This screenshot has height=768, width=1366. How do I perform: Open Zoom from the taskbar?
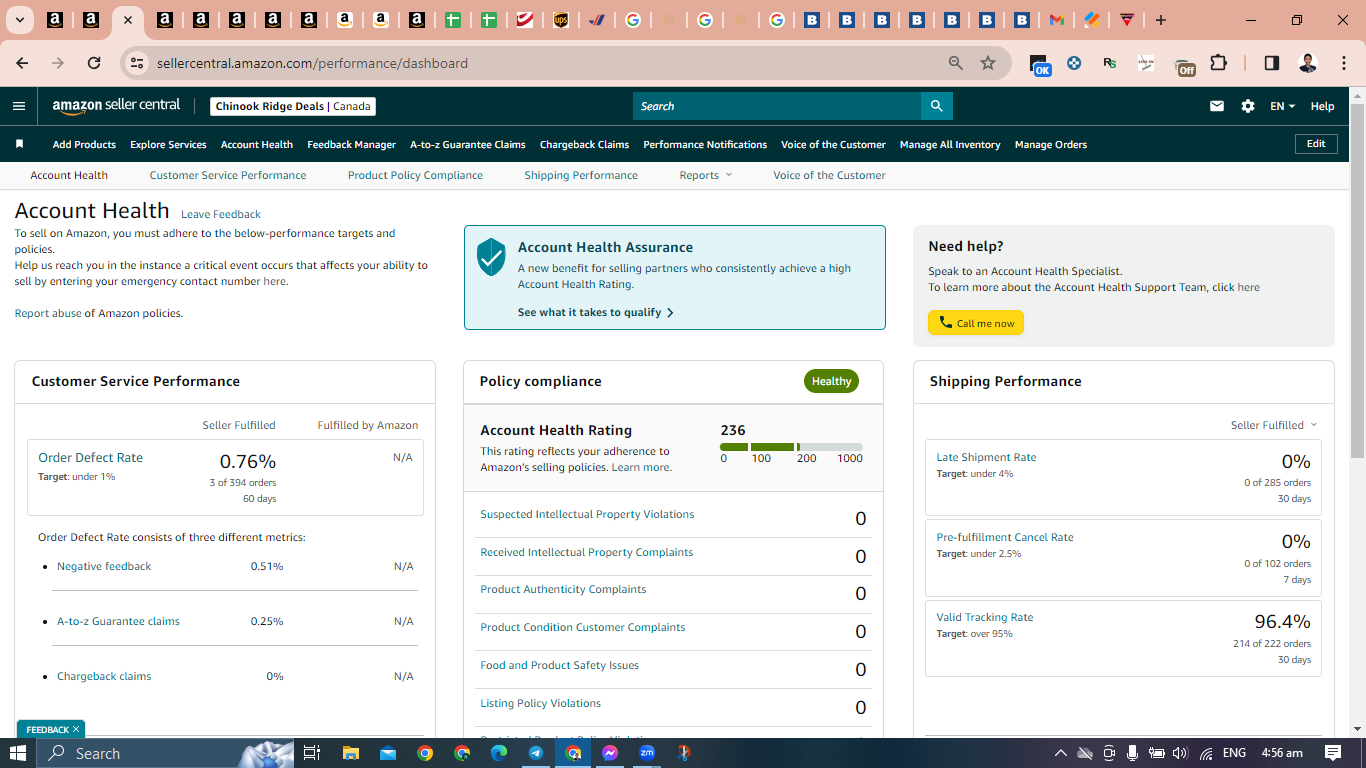click(647, 753)
